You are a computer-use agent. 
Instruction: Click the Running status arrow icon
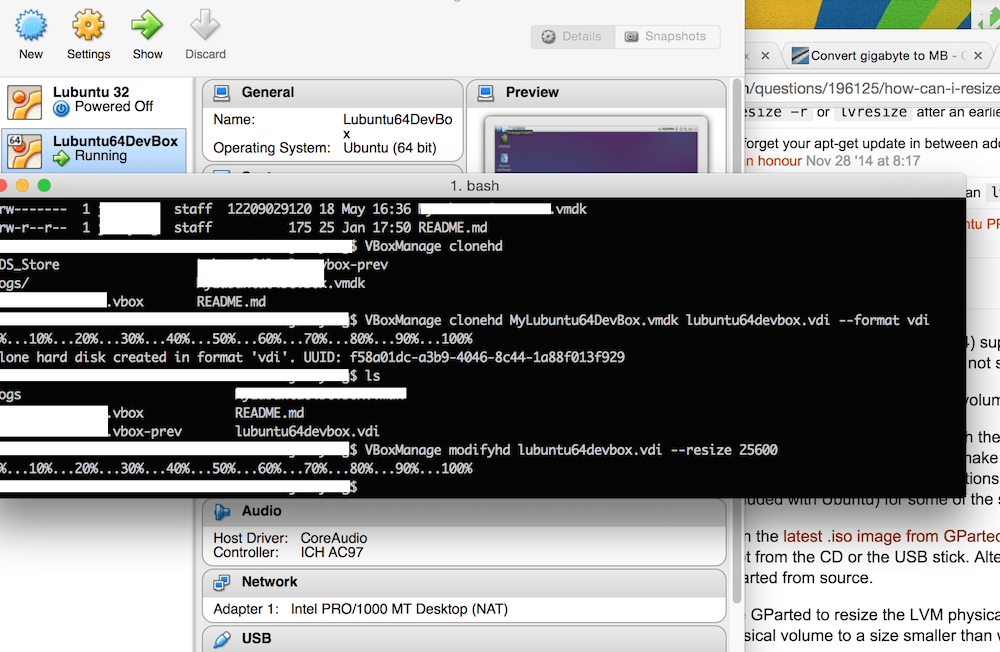point(61,158)
